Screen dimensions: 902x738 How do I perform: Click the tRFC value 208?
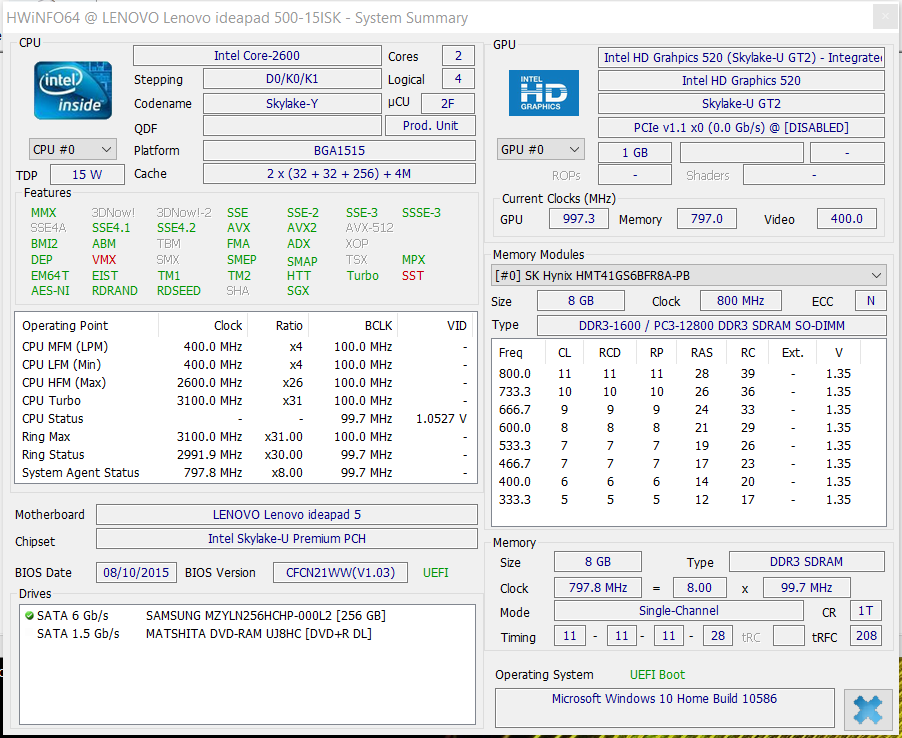866,636
